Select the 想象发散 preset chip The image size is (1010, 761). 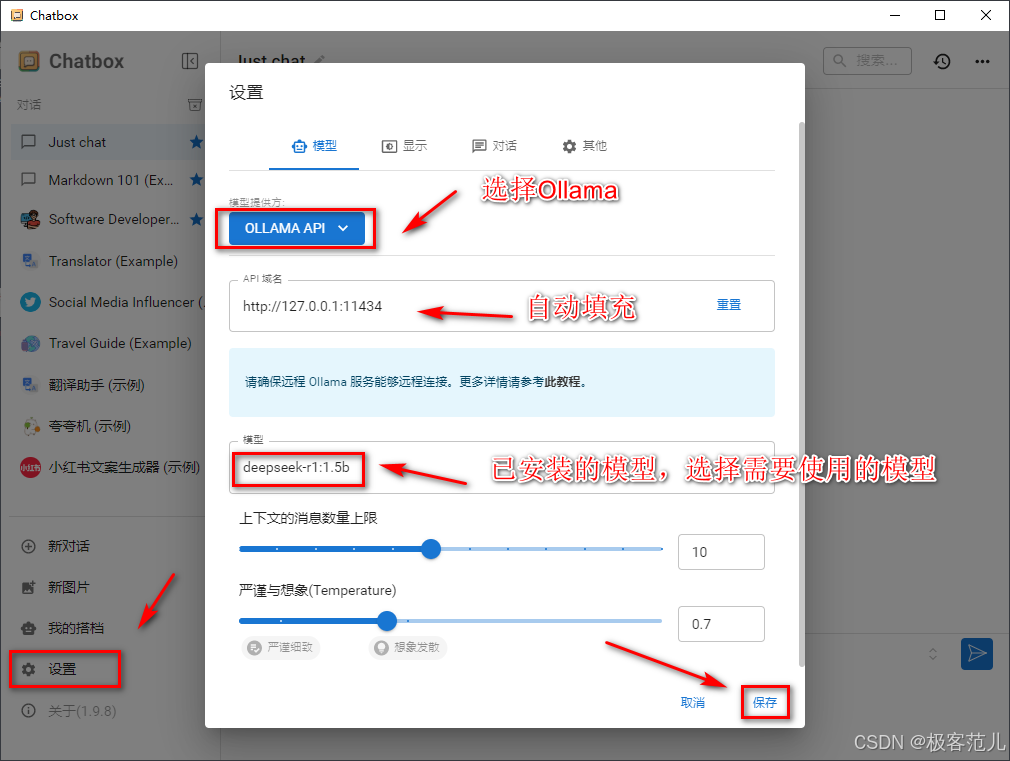pyautogui.click(x=408, y=647)
